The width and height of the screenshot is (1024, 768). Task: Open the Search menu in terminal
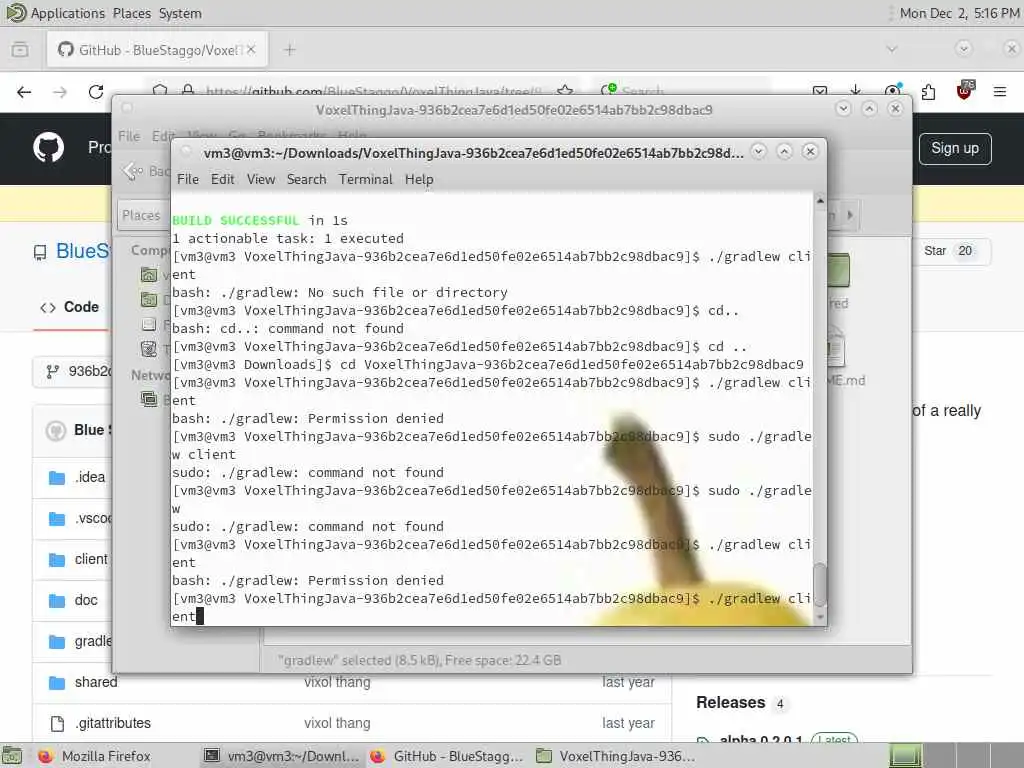306,179
